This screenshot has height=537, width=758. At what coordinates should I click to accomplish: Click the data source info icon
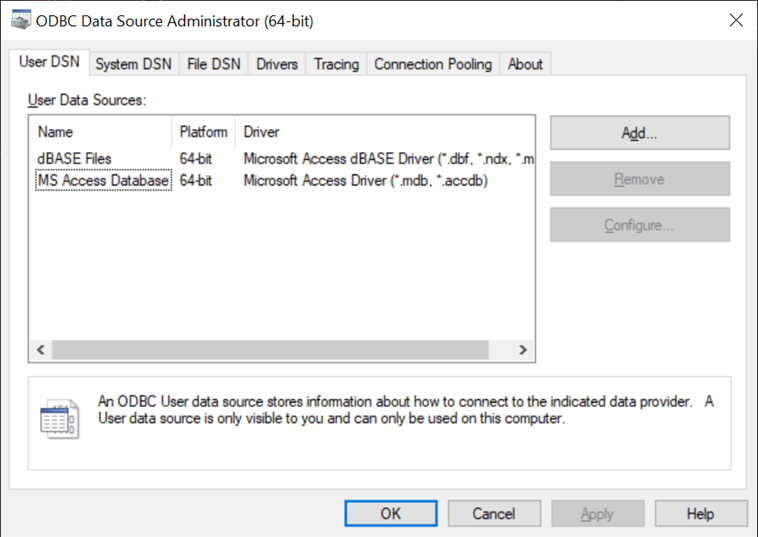59,419
